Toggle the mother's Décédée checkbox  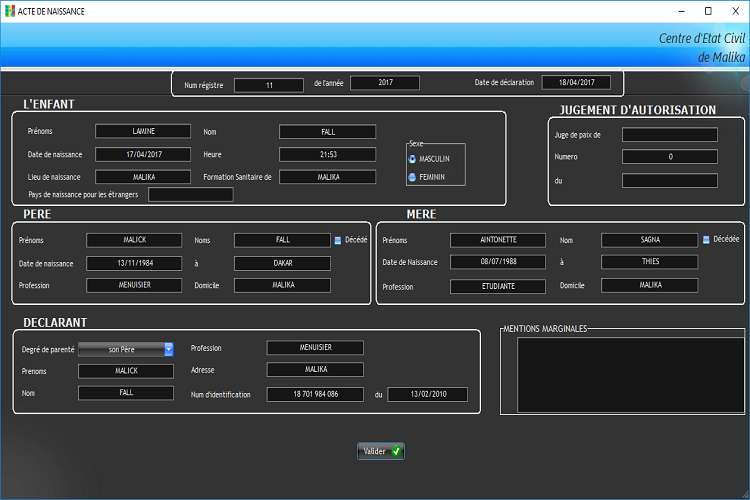[706, 240]
